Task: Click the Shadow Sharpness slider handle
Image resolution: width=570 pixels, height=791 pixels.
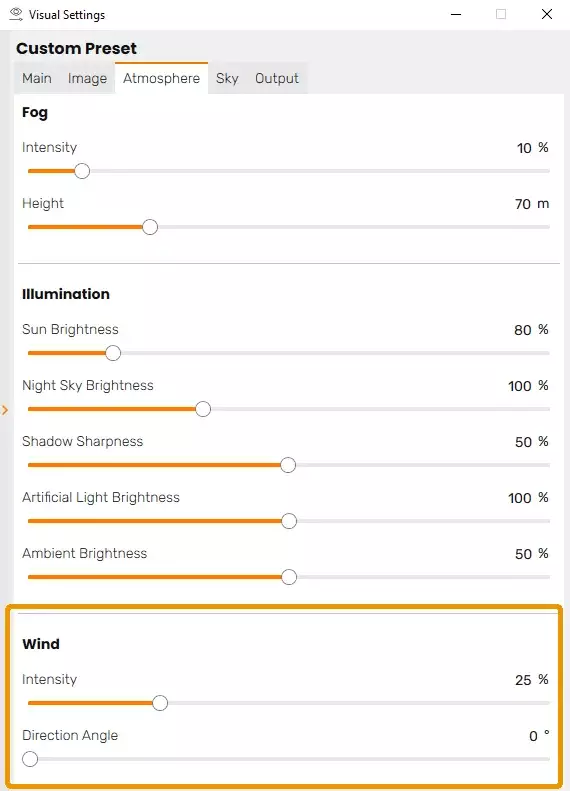Action: click(288, 465)
